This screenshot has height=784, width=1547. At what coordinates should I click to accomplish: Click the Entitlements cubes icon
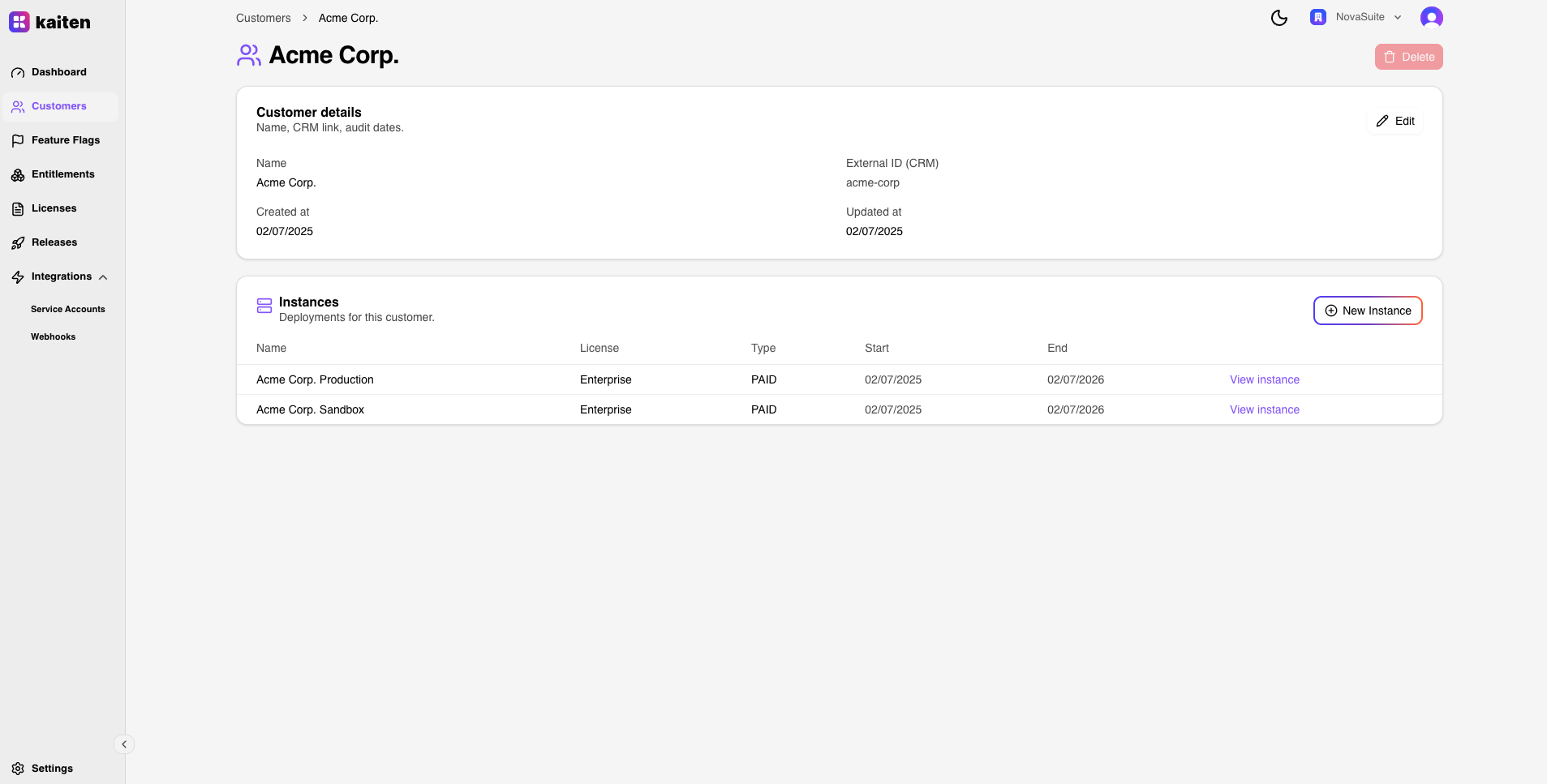point(18,175)
